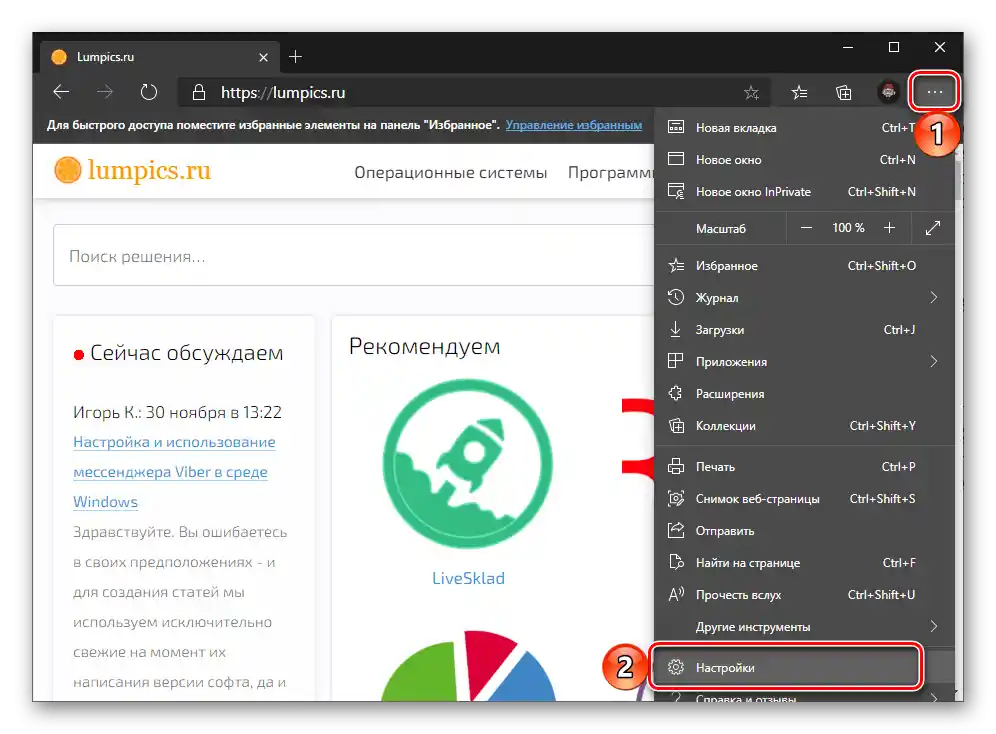
Task: Select Новая вкладка menu item
Action: point(804,128)
